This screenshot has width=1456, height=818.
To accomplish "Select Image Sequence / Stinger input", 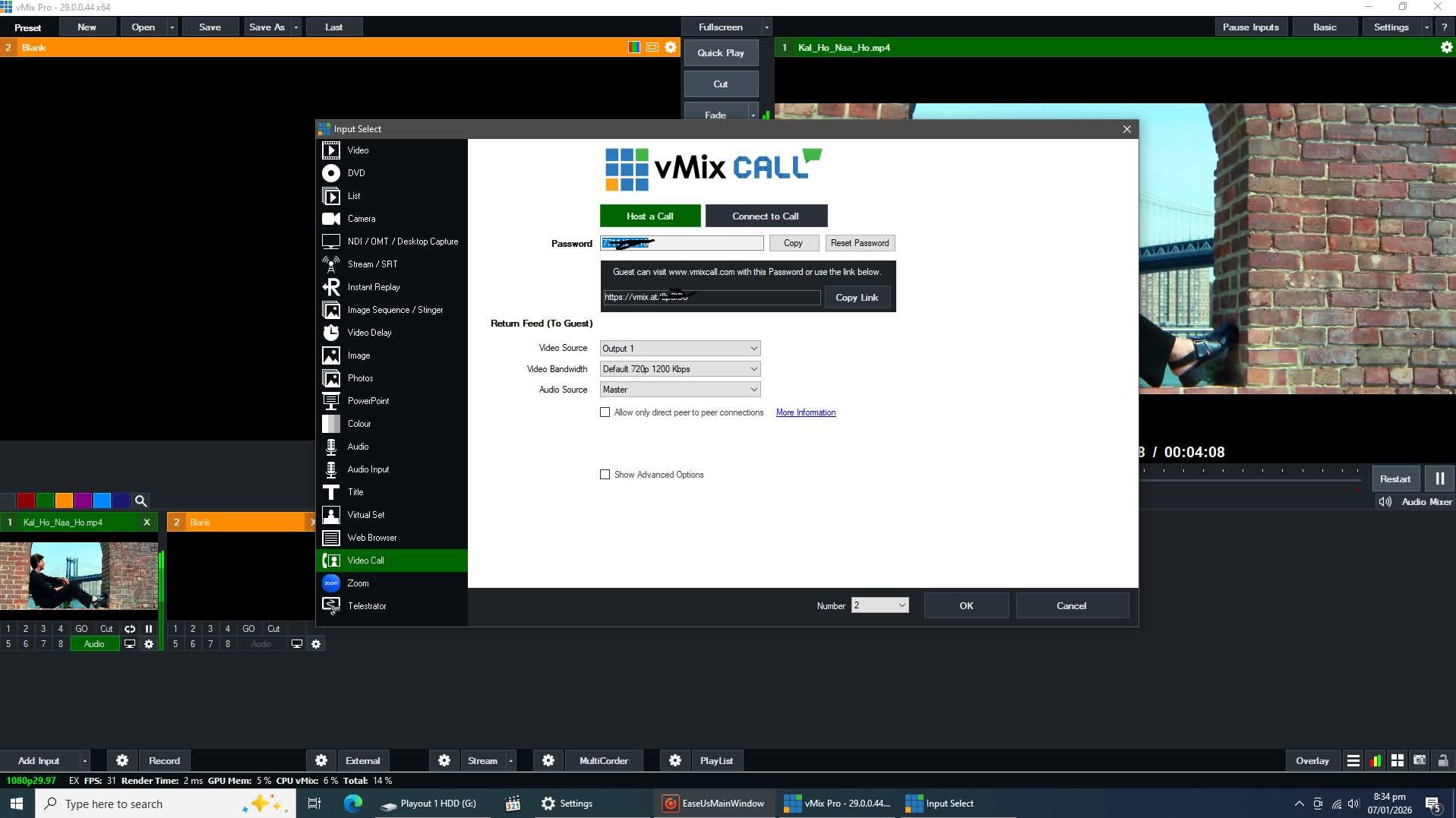I will pos(391,310).
